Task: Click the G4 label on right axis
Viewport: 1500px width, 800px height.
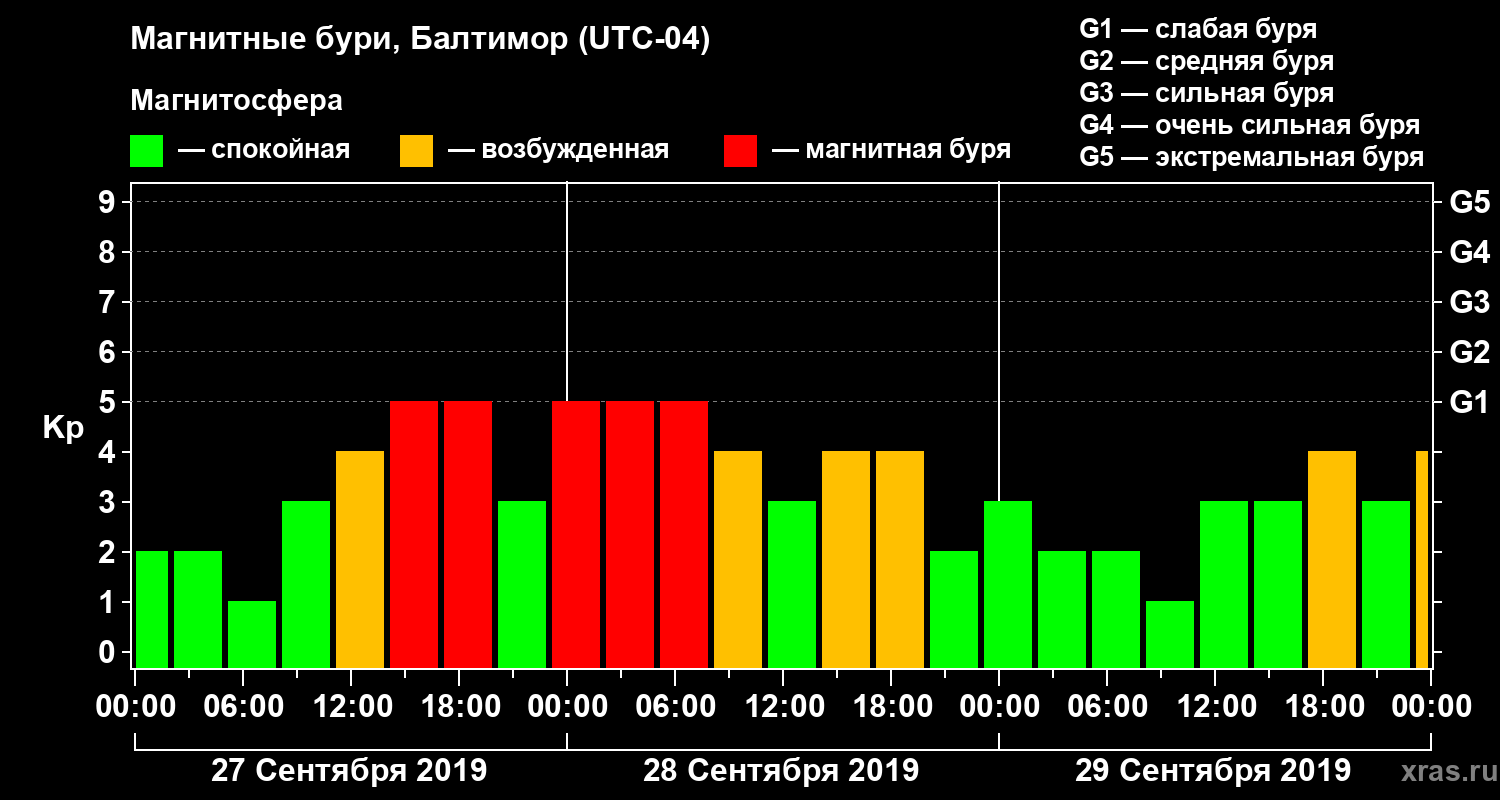Action: (1469, 252)
